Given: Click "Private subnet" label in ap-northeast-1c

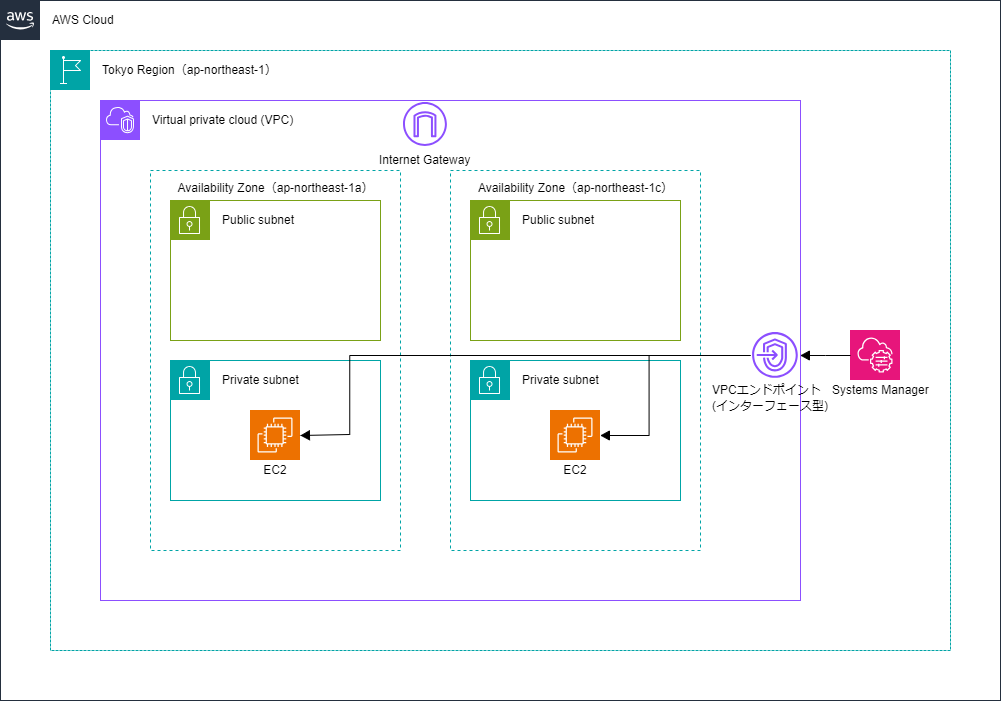Looking at the screenshot, I should 561,380.
